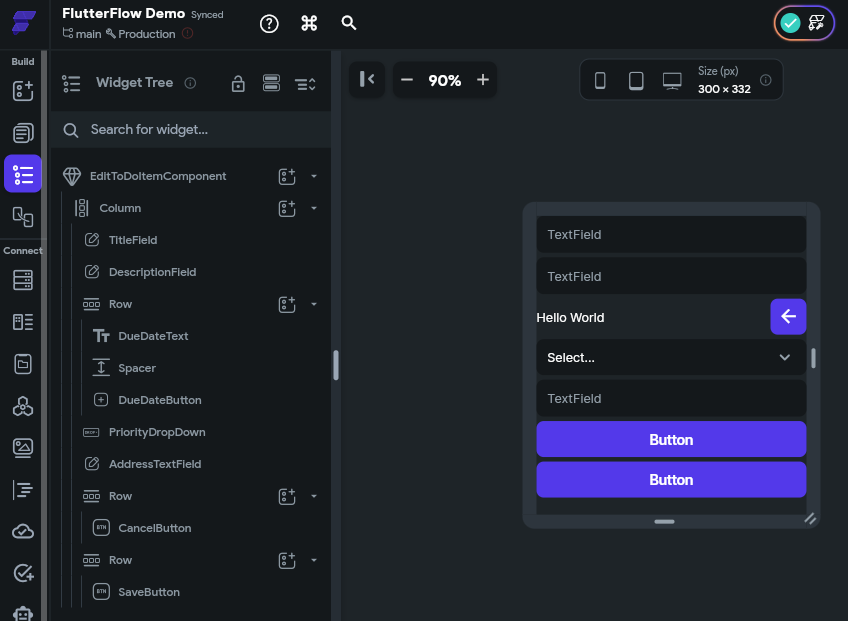Click the purple back arrow button on canvas
This screenshot has height=621, width=848.
[x=788, y=316]
